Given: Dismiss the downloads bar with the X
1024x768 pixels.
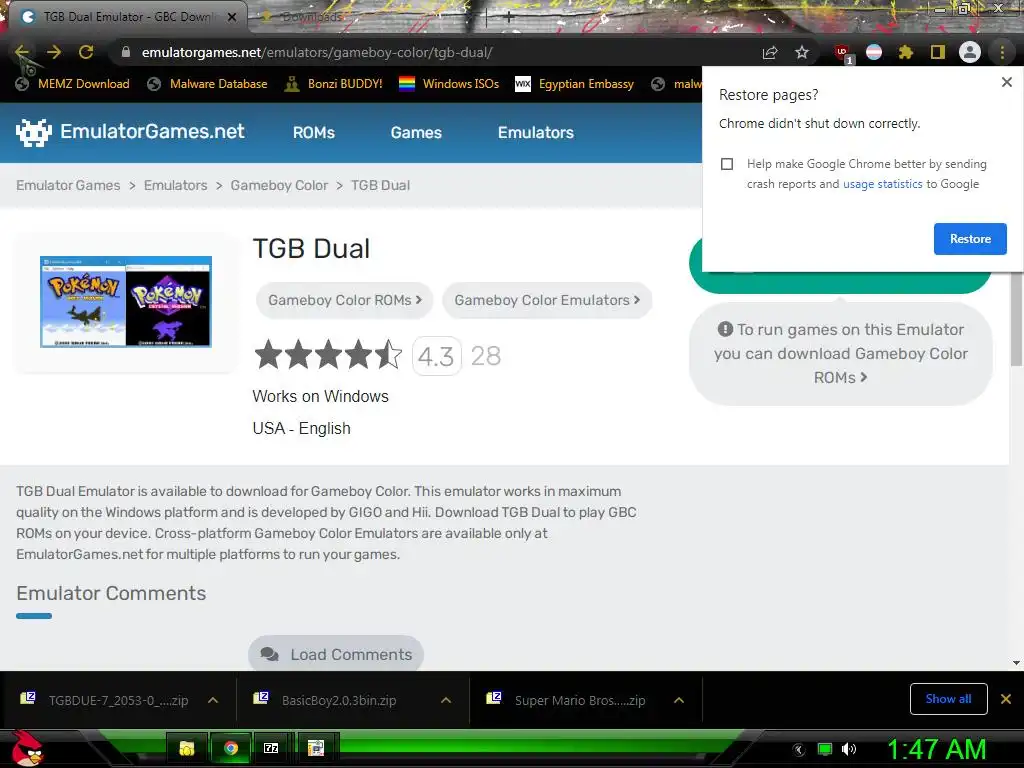Looking at the screenshot, I should point(1006,699).
